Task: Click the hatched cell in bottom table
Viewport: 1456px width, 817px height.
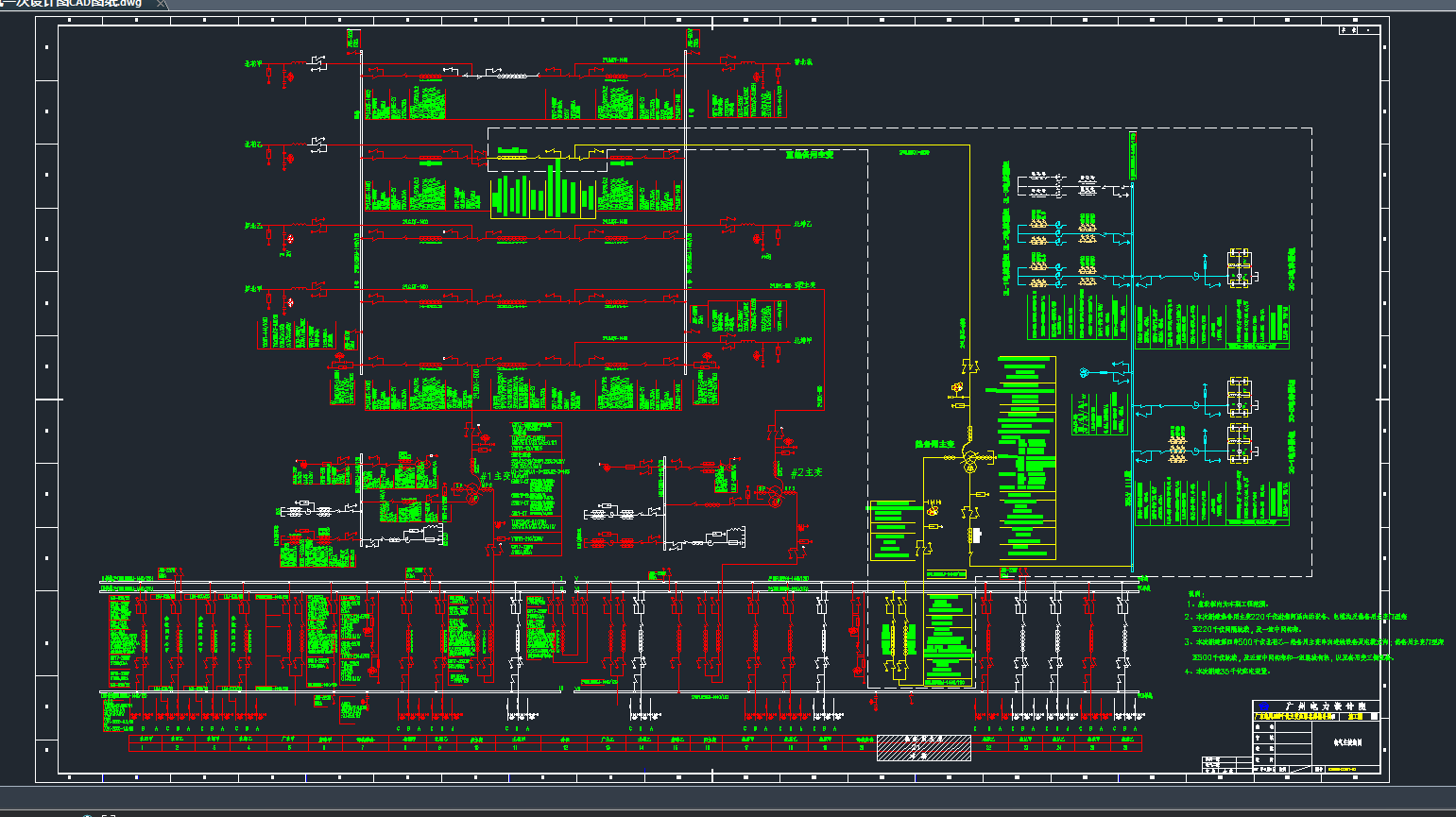Action: pos(923,747)
